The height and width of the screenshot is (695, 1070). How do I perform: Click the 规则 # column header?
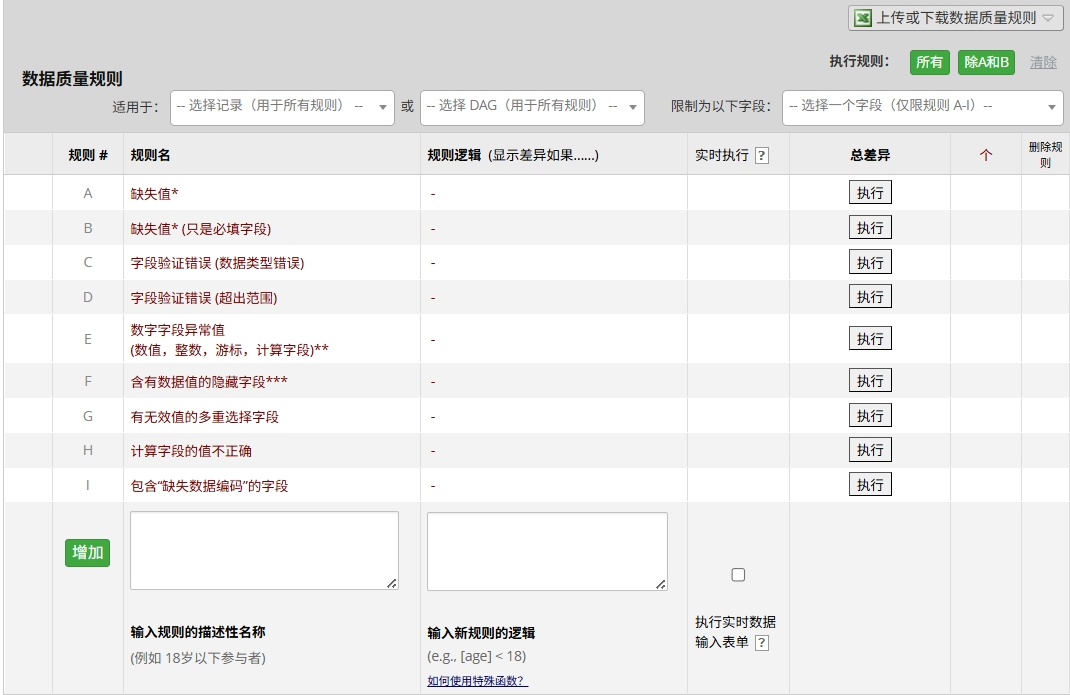point(88,155)
